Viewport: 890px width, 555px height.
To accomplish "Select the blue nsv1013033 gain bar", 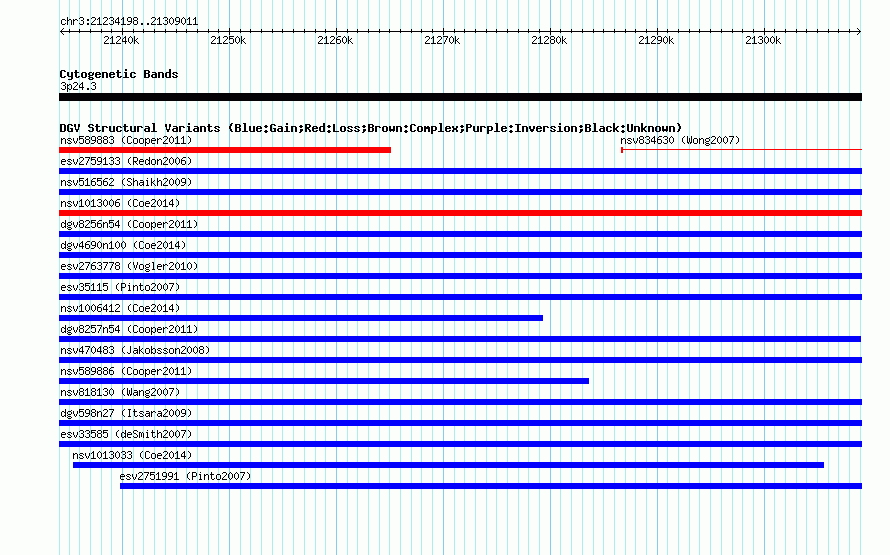I will [x=448, y=465].
